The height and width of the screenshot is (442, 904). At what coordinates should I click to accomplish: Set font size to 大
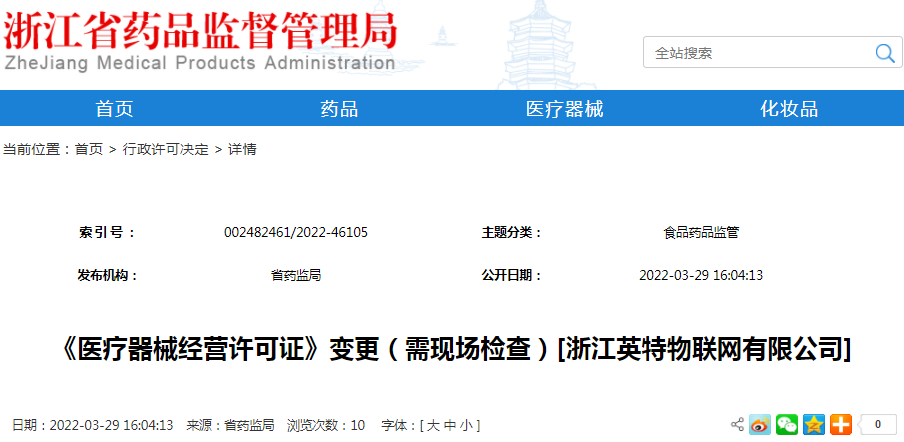[434, 426]
